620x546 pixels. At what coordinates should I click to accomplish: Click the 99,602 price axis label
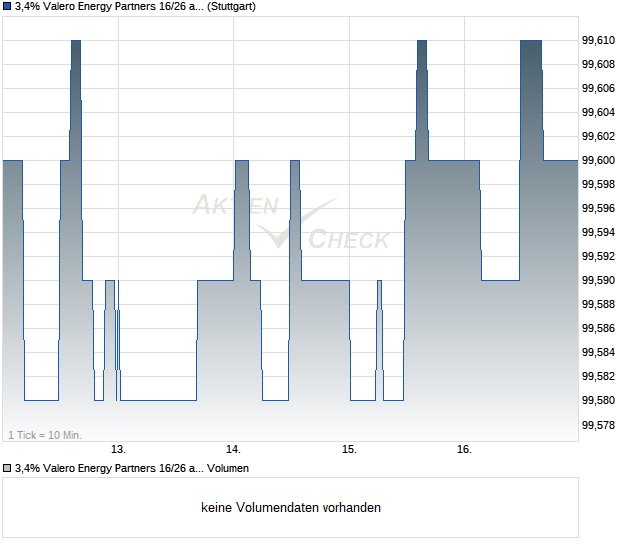(598, 136)
